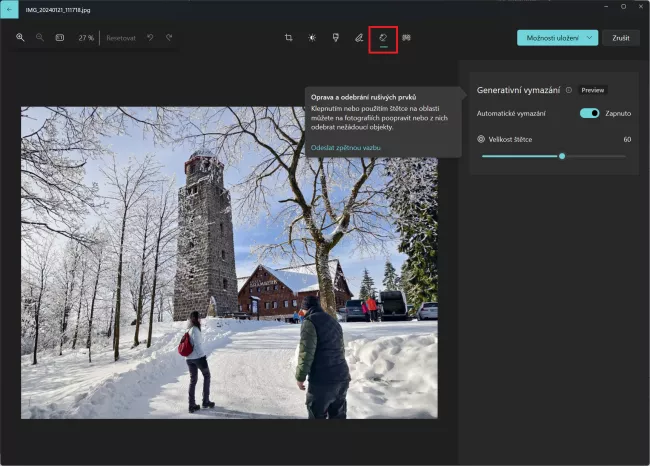The width and height of the screenshot is (650, 466).
Task: Click the Velikost štětce slider handle
Action: coord(562,156)
